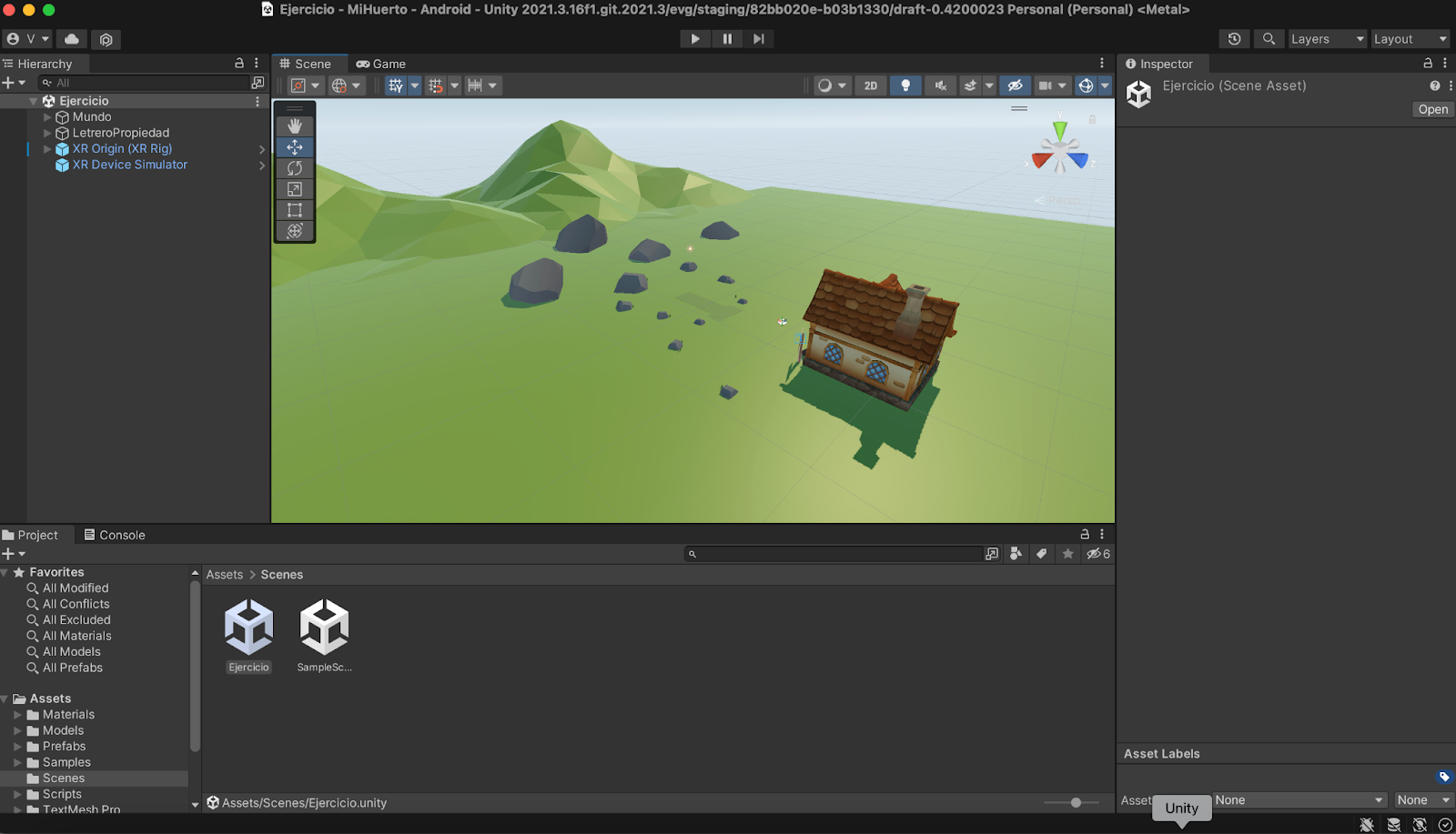This screenshot has height=834, width=1456.
Task: Click the Step forward button
Action: coord(759,39)
